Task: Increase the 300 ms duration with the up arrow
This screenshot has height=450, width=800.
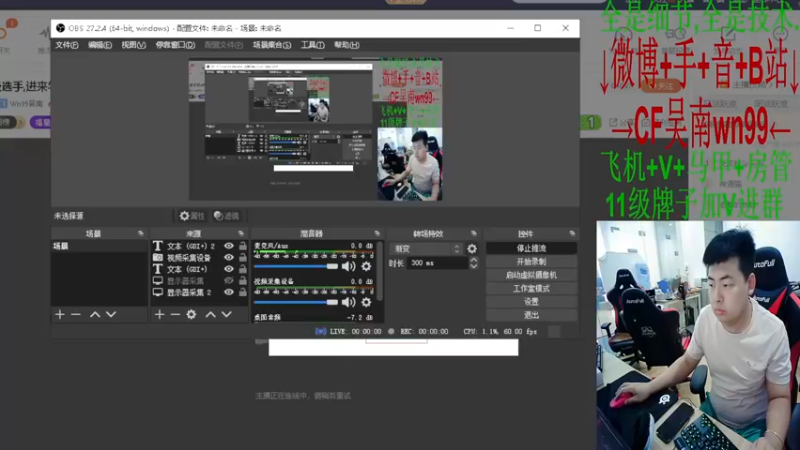Action: [473, 260]
